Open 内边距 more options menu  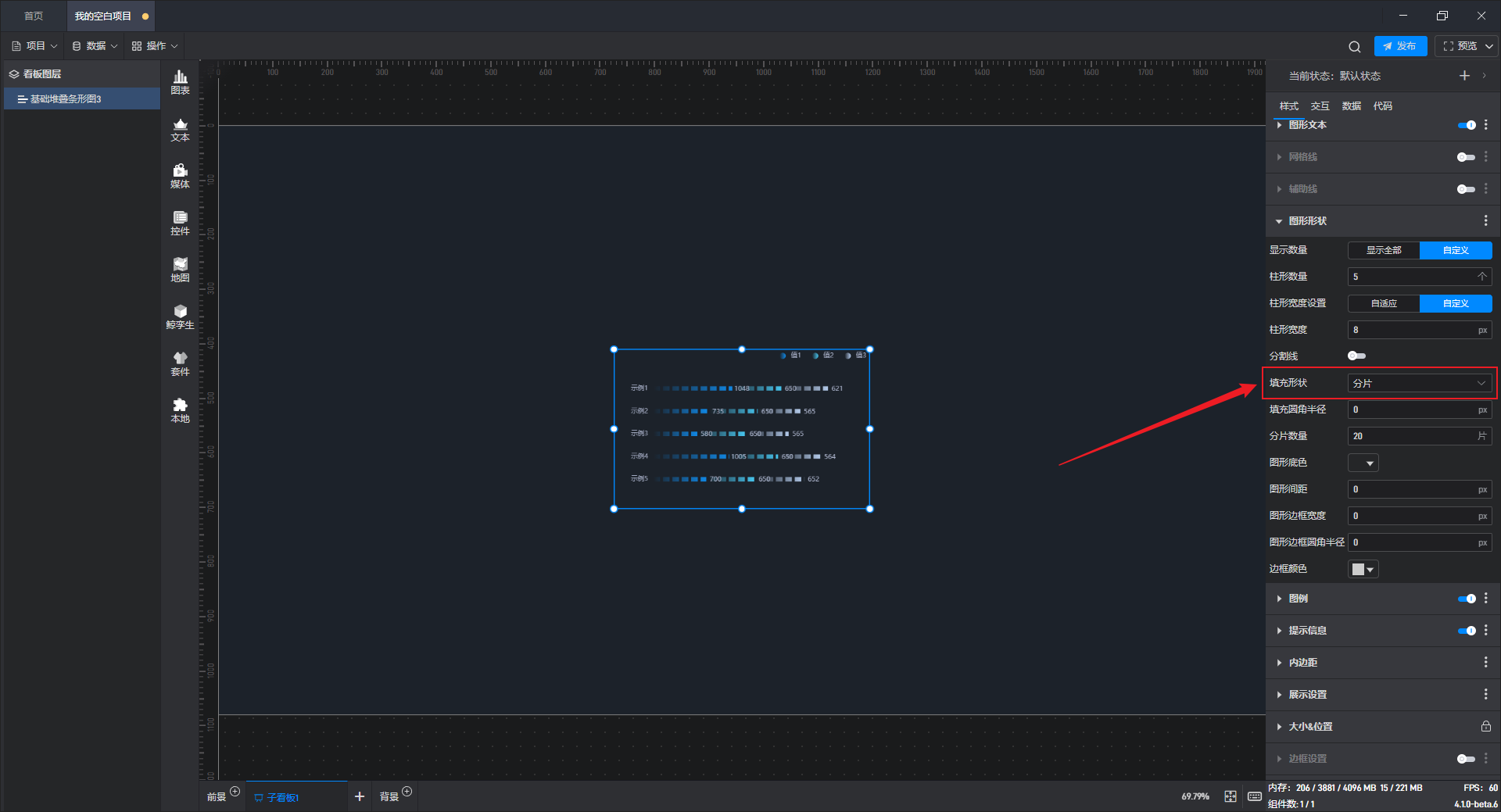[1486, 663]
